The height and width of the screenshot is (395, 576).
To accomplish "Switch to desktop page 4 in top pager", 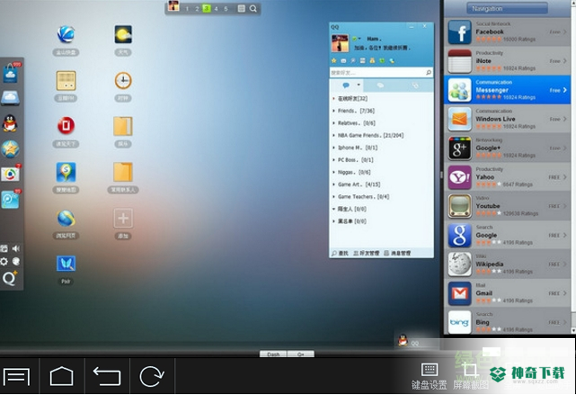I will (216, 8).
